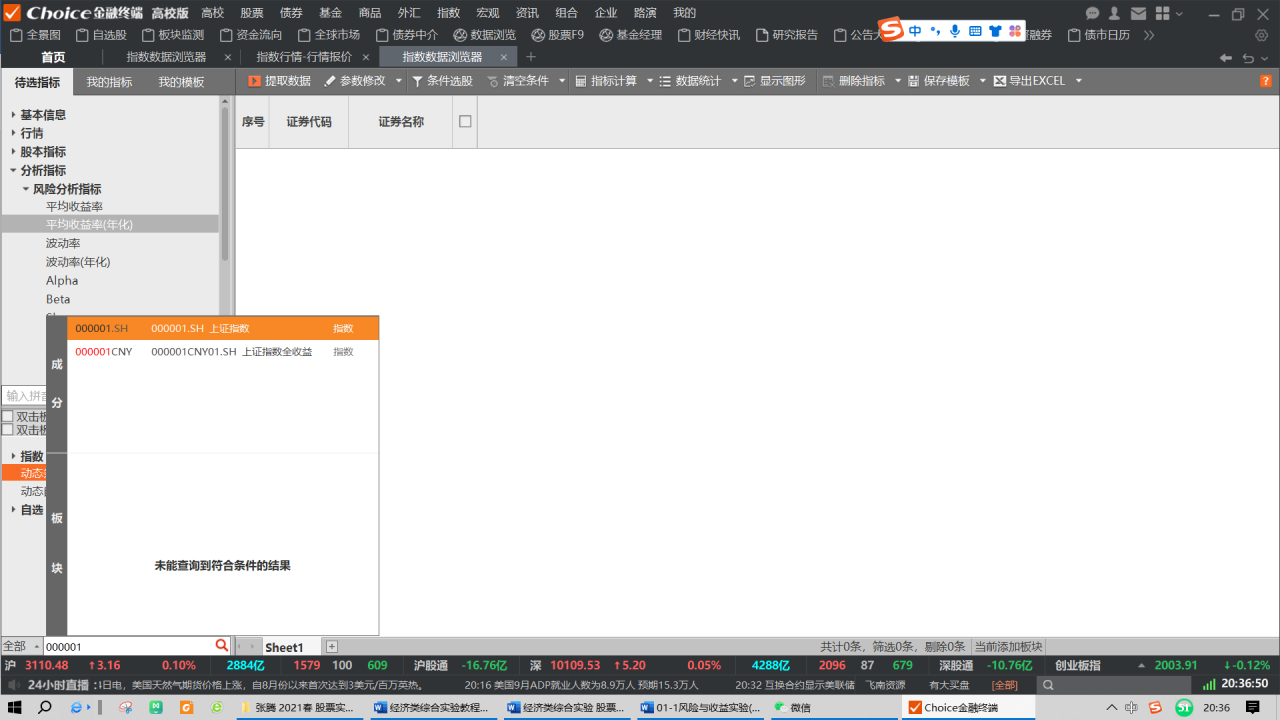Expand the 行情 tree node
Viewport: 1280px width, 720px height.
pyautogui.click(x=13, y=133)
